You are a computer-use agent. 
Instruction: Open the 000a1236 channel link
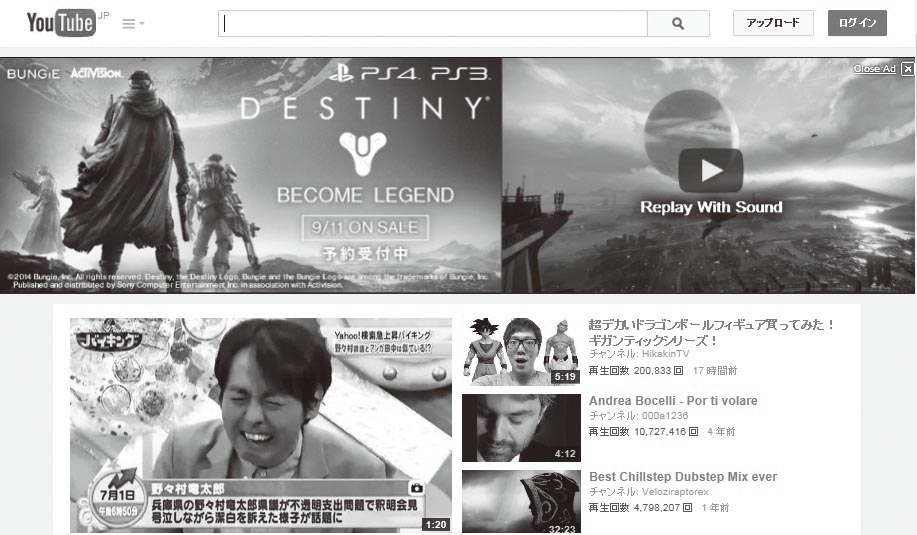[664, 416]
